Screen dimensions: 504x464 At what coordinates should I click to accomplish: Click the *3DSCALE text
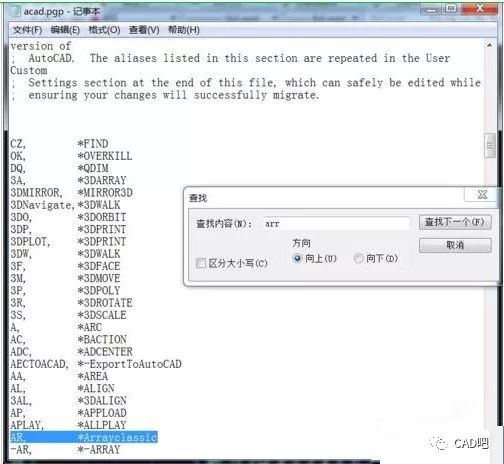click(102, 315)
